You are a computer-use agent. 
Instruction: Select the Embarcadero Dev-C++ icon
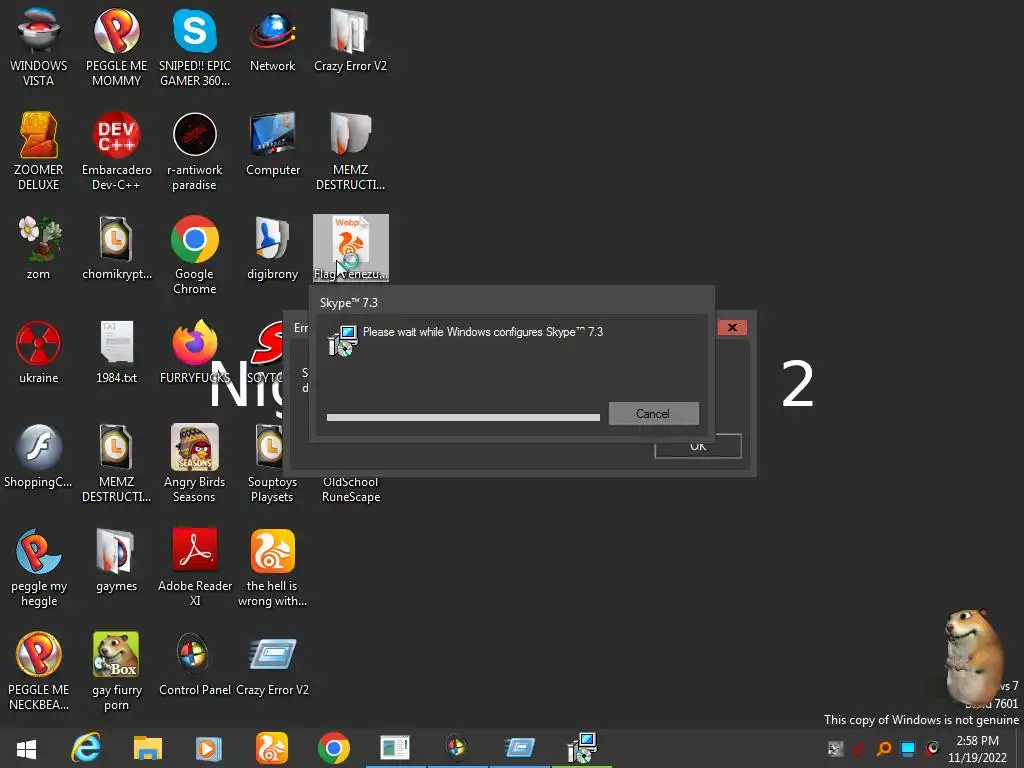click(116, 151)
